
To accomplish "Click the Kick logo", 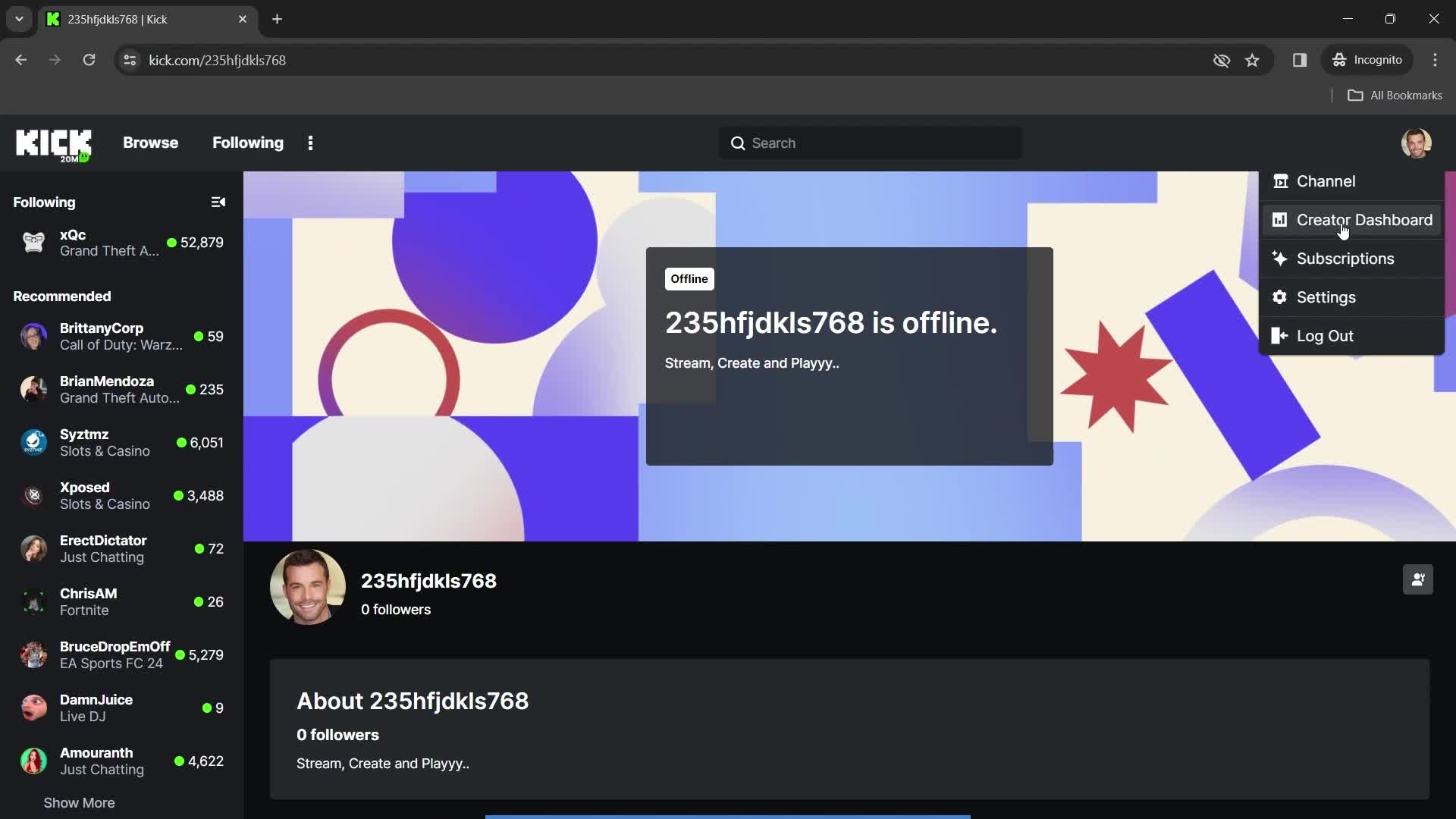I will point(53,144).
